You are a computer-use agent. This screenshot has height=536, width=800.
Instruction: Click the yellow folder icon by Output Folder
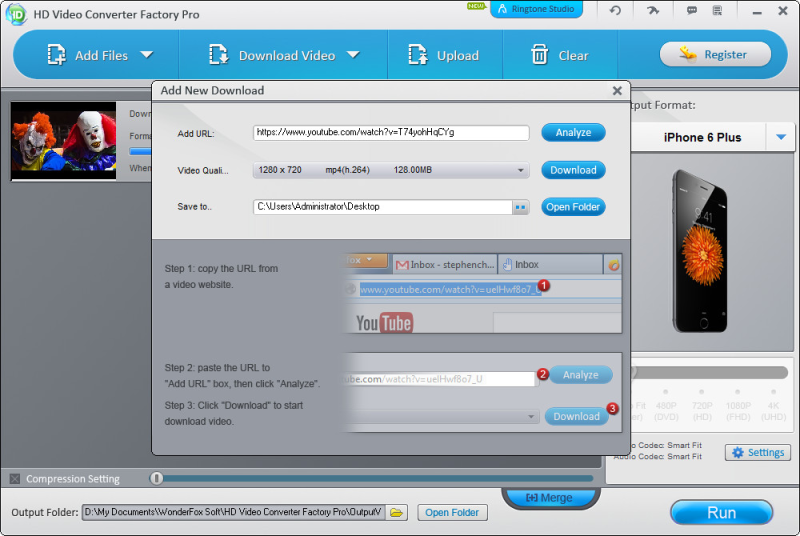coord(397,513)
